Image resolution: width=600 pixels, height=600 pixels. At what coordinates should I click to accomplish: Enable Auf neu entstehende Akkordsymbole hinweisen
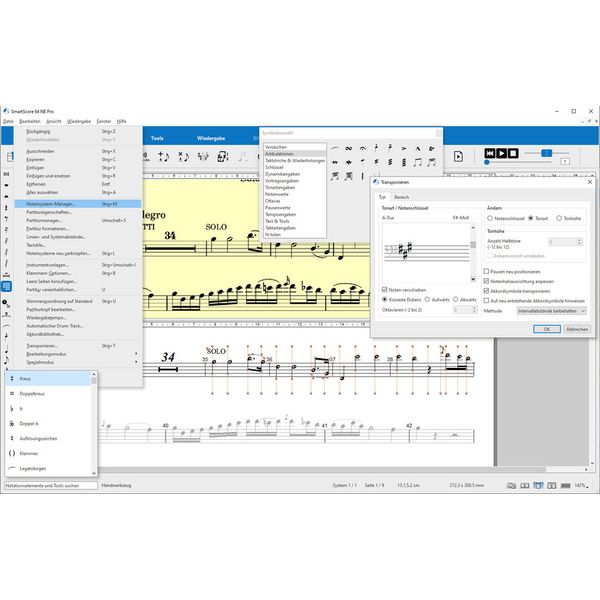tap(486, 301)
